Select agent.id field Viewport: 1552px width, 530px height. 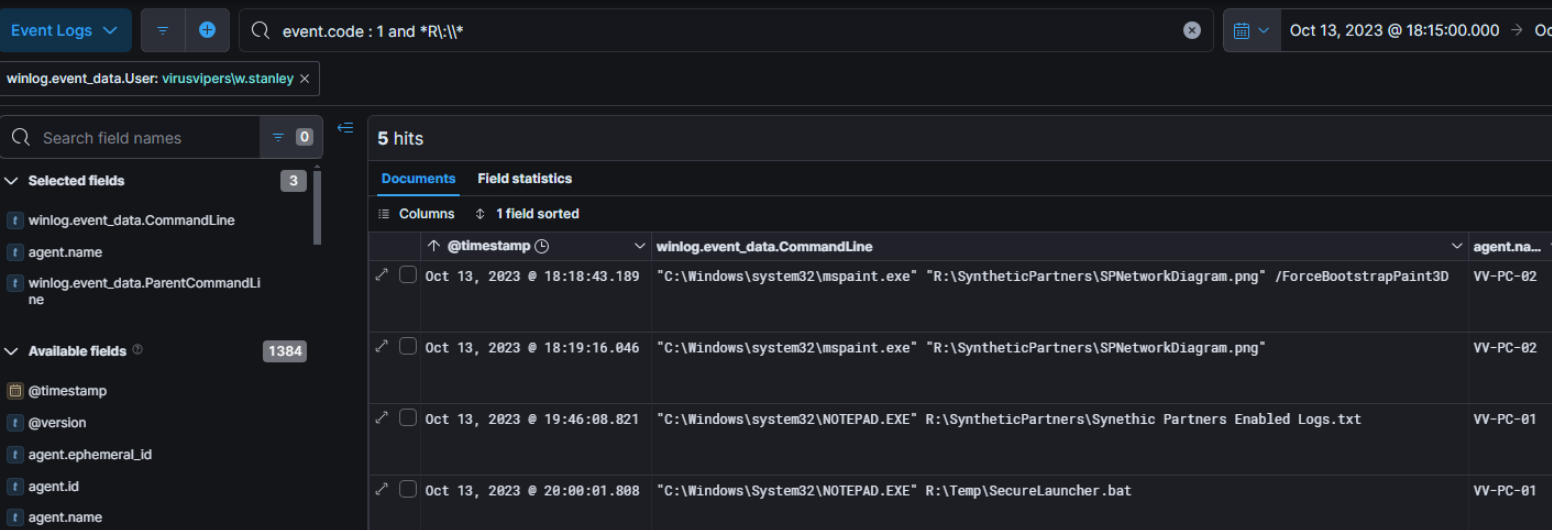click(53, 487)
